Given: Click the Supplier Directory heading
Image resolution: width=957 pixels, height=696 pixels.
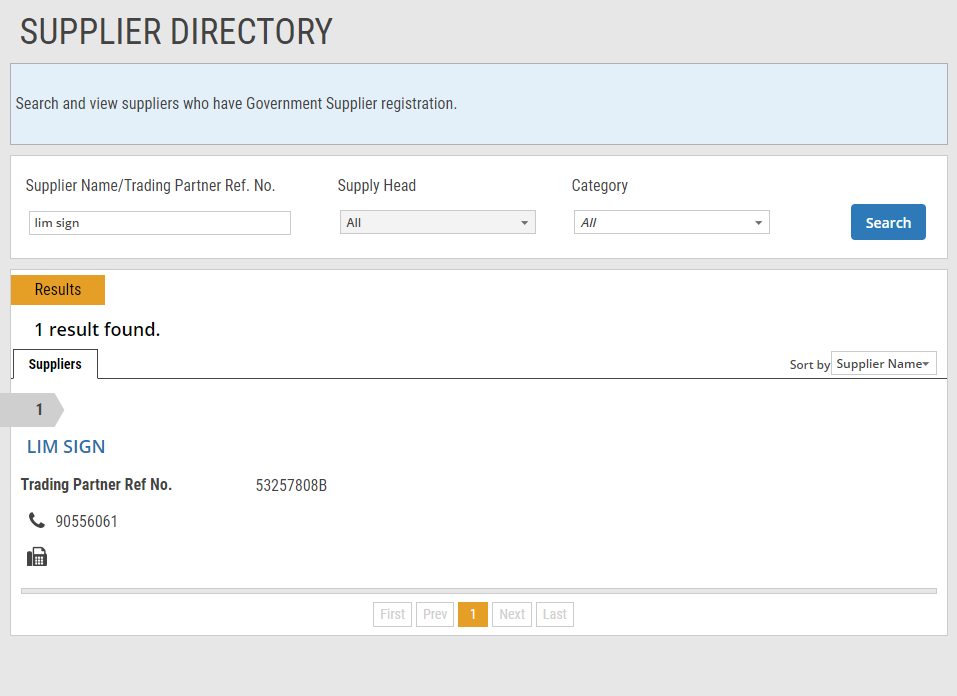Looking at the screenshot, I should 176,31.
